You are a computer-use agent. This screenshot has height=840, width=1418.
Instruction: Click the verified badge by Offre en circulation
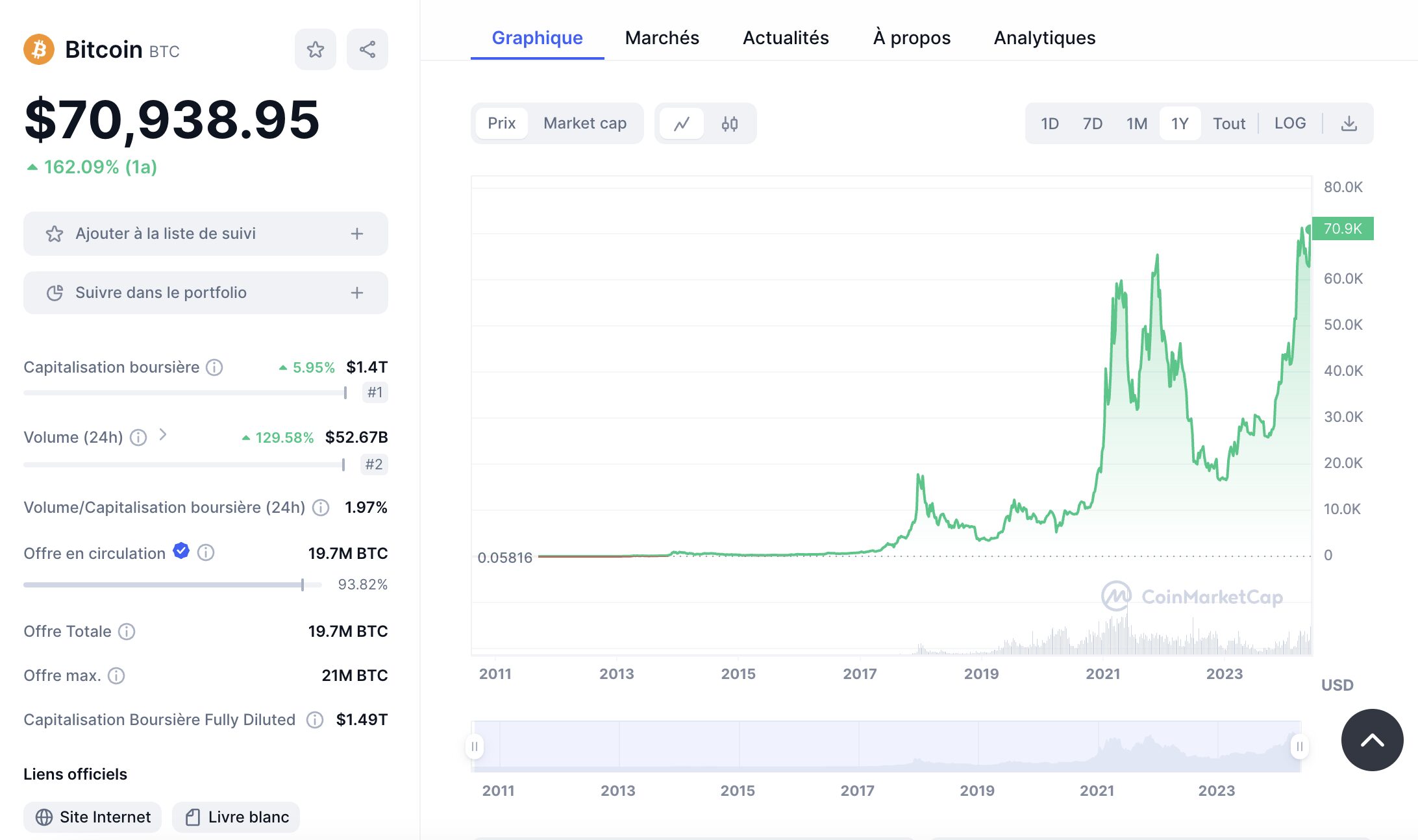click(x=181, y=551)
